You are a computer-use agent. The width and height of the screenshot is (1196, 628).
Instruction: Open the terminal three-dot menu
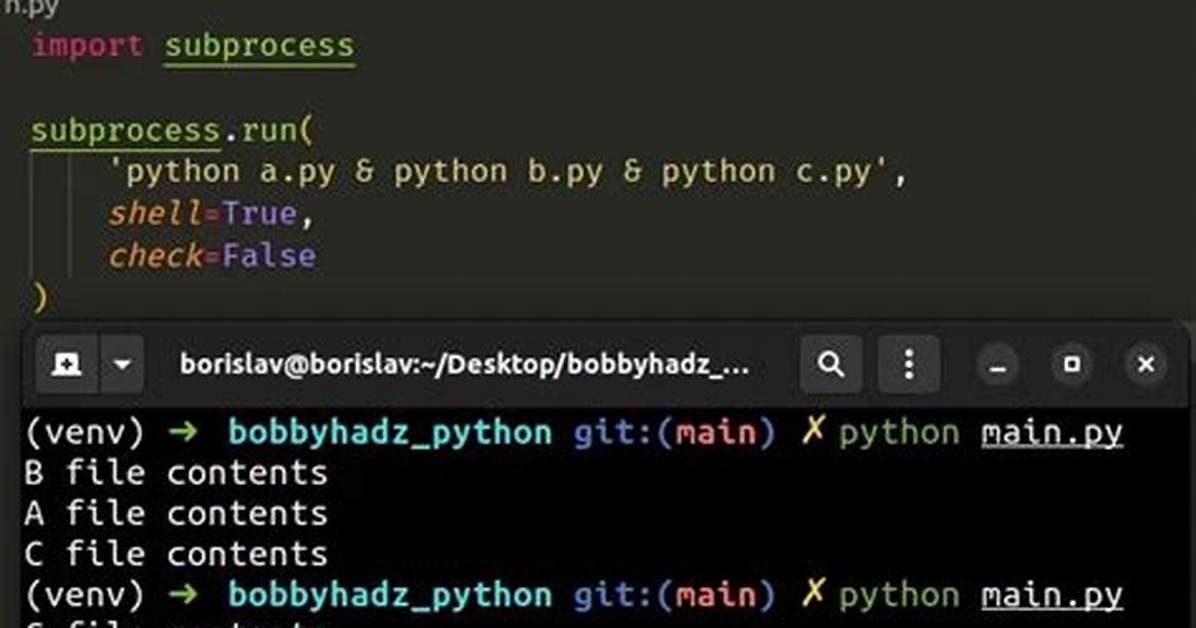(x=908, y=365)
